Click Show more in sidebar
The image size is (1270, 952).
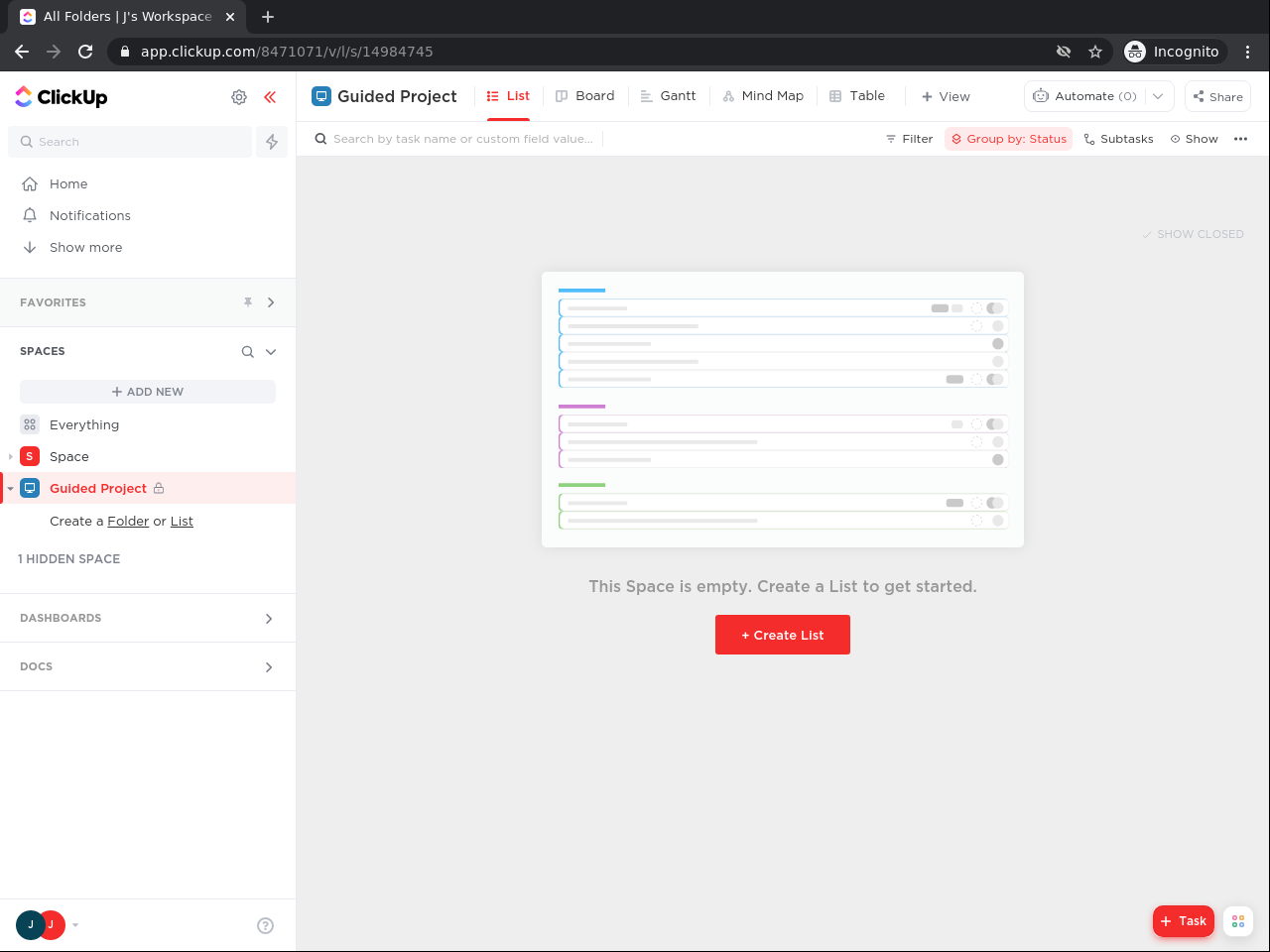click(x=86, y=248)
